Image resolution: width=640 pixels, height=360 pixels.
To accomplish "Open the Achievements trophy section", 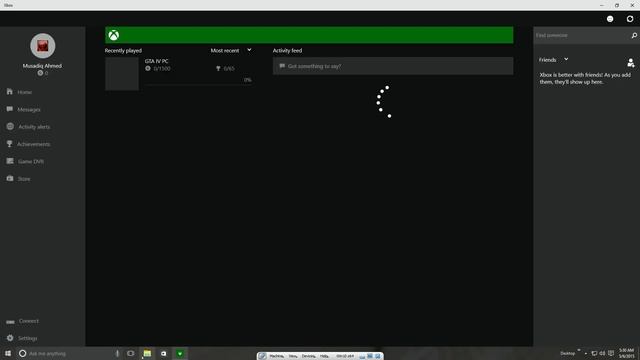I will tap(29, 144).
